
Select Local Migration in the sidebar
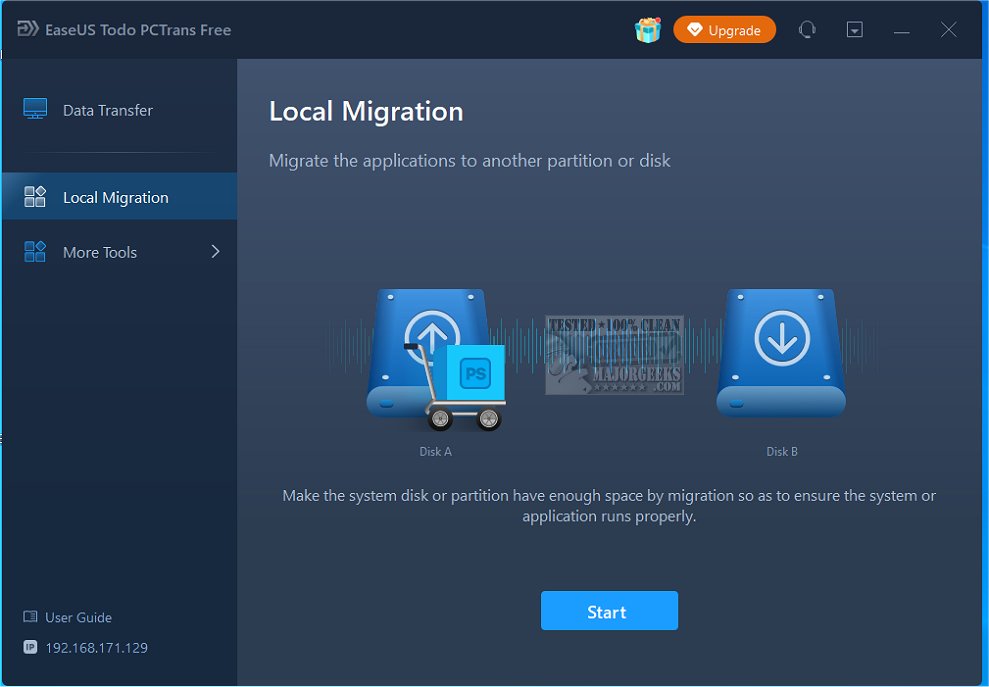[119, 197]
